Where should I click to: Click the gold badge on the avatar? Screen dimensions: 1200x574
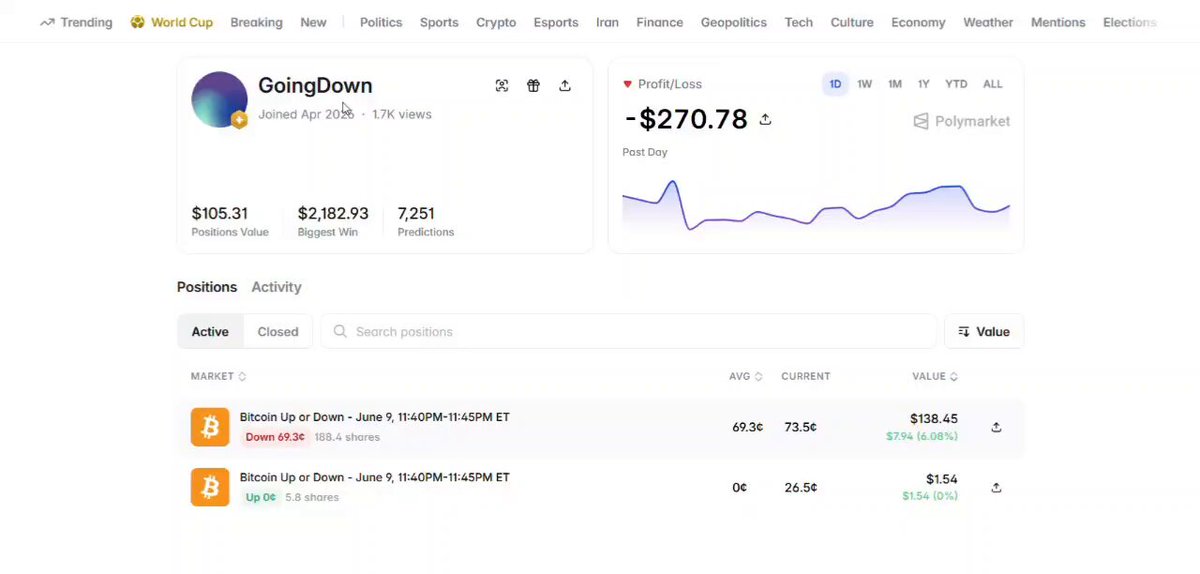tap(239, 120)
